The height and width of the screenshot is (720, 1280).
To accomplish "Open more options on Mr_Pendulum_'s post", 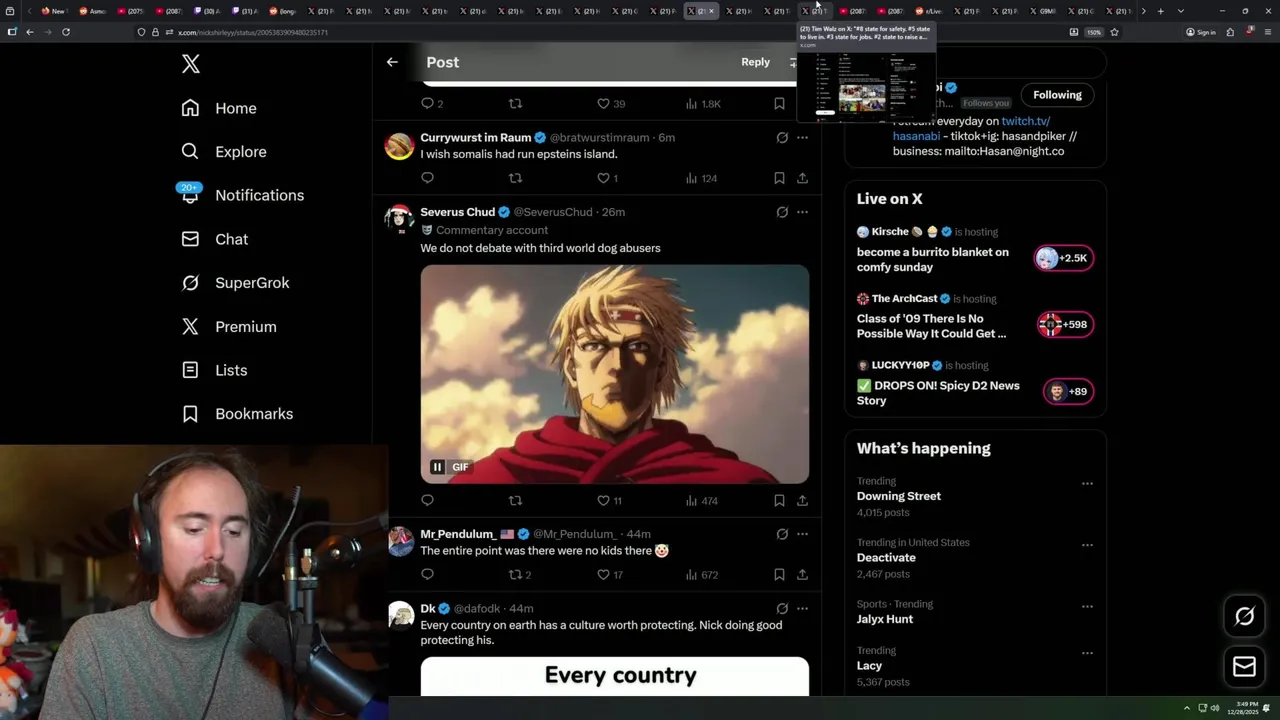I will (x=802, y=534).
